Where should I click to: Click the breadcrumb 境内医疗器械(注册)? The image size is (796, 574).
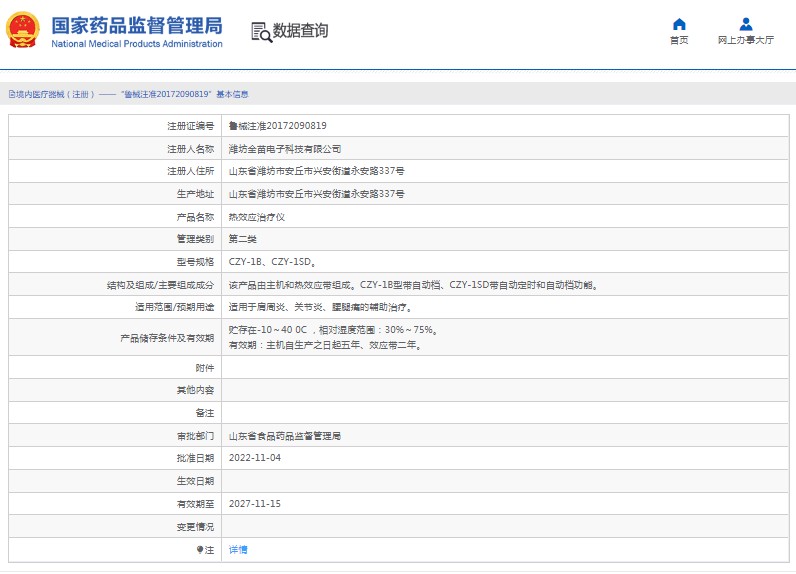(x=52, y=94)
